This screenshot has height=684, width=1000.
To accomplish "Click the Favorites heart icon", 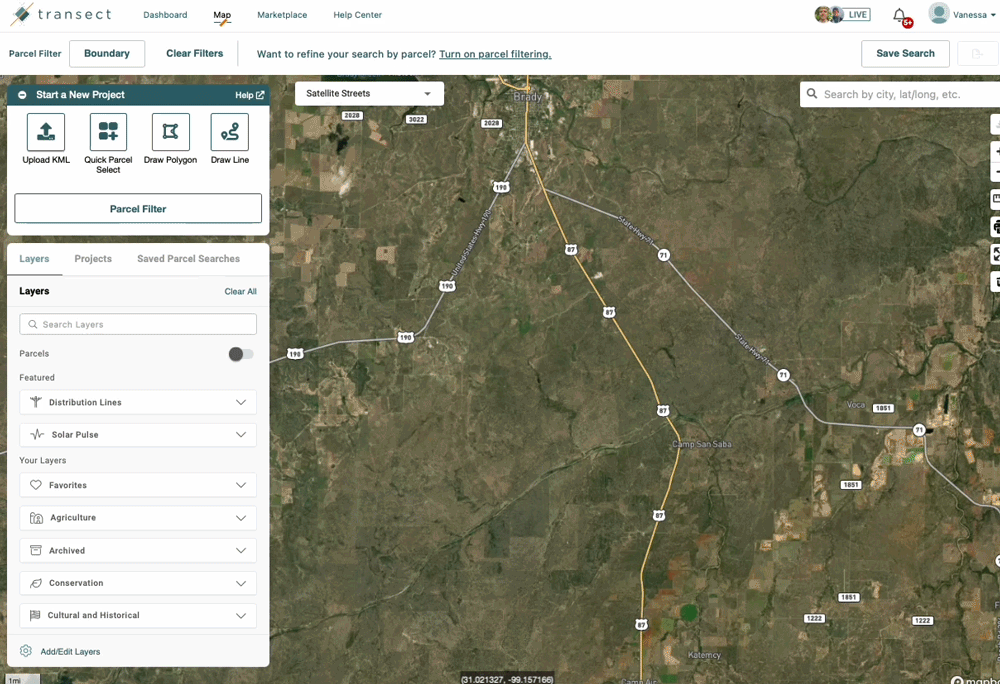I will (36, 484).
